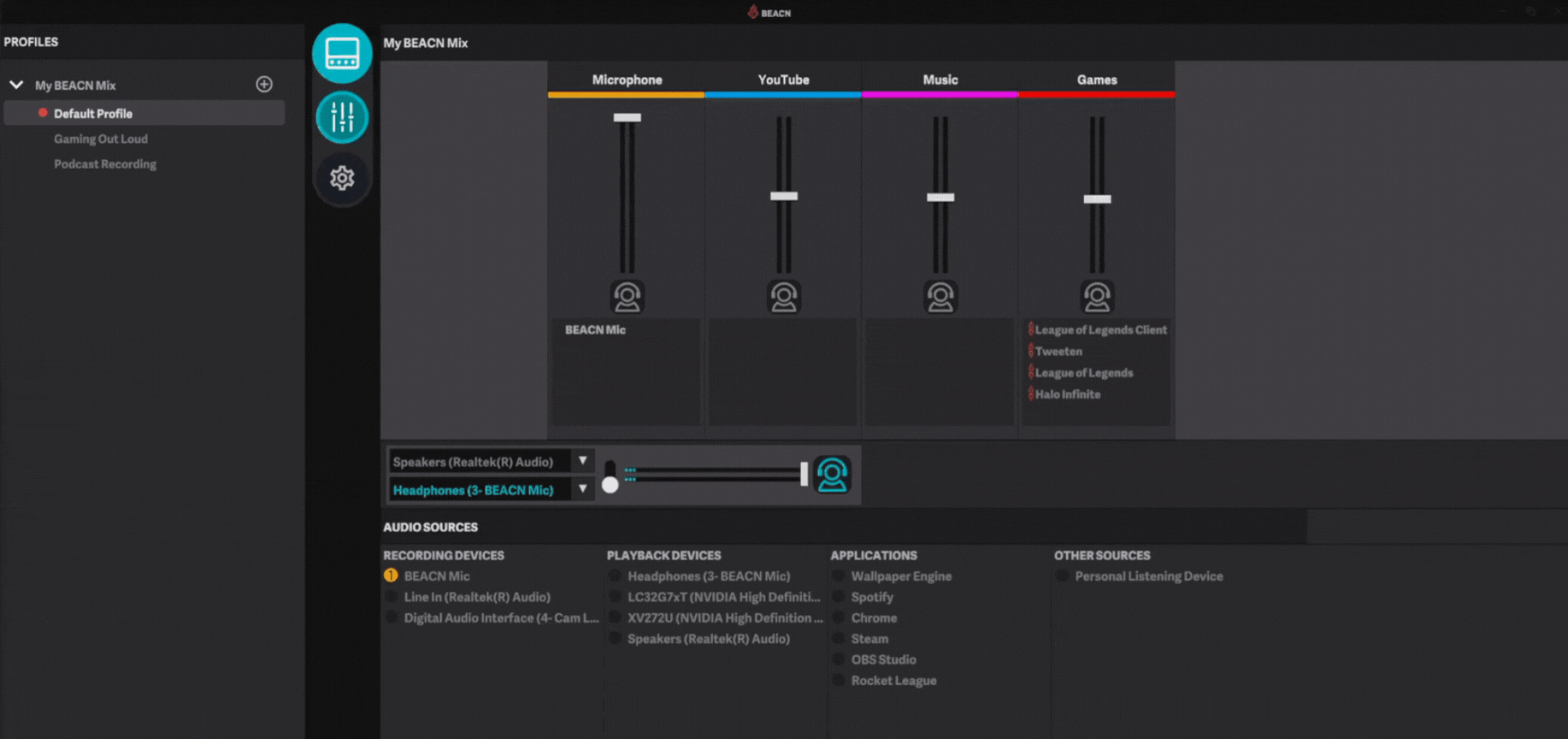Toggle headphone icon under Music channel

(x=940, y=297)
